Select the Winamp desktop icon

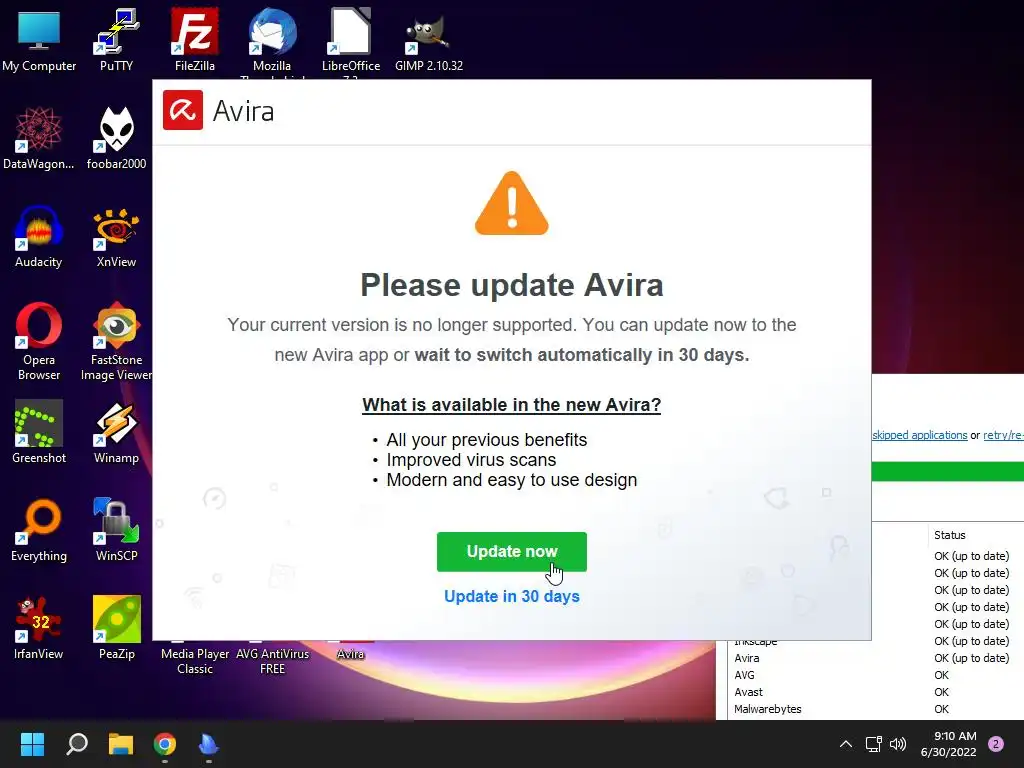[116, 432]
